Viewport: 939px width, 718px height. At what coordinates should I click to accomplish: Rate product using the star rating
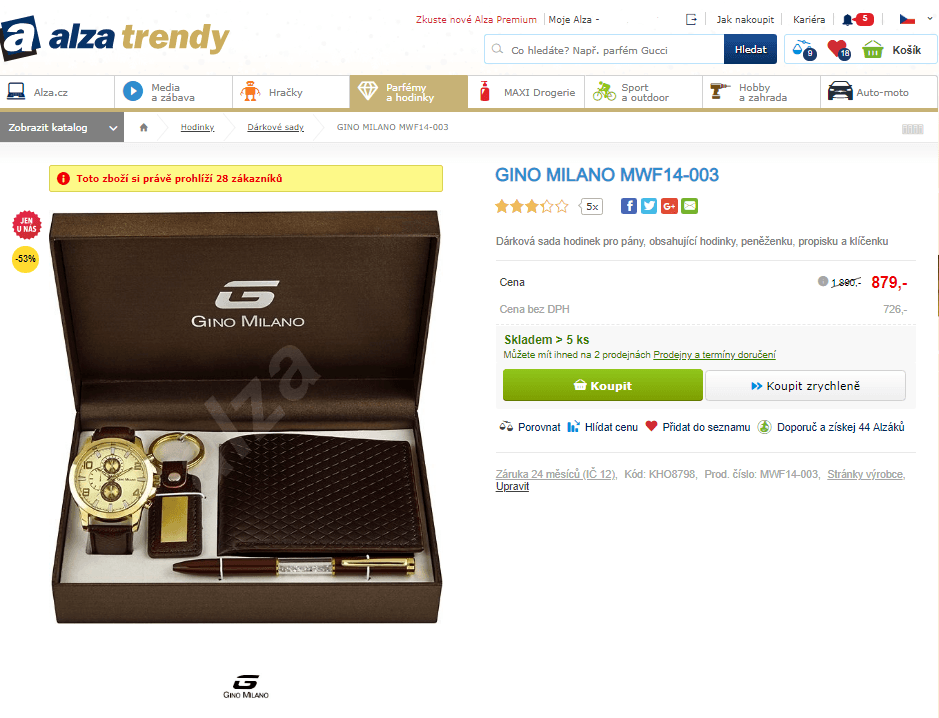pyautogui.click(x=532, y=207)
